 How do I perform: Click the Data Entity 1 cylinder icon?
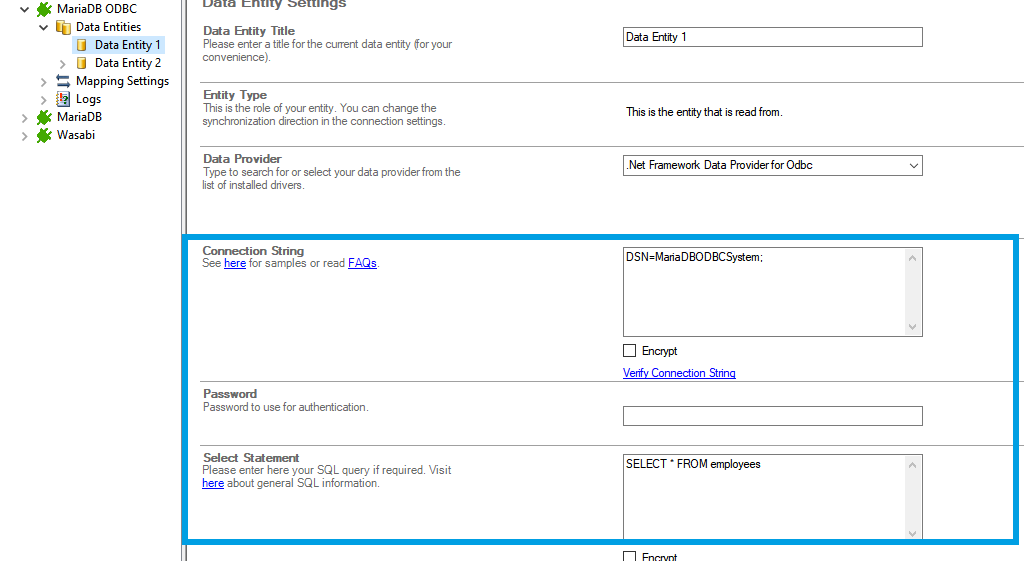[82, 45]
